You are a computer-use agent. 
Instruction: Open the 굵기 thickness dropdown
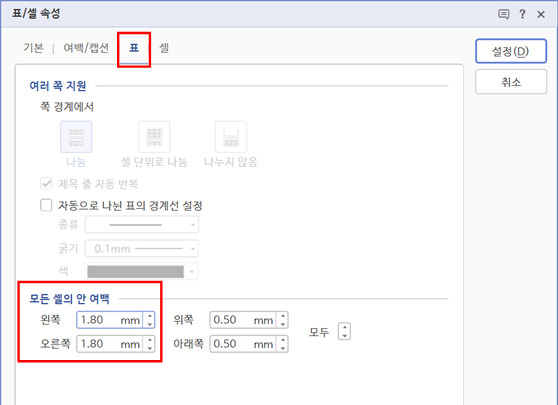[x=142, y=248]
